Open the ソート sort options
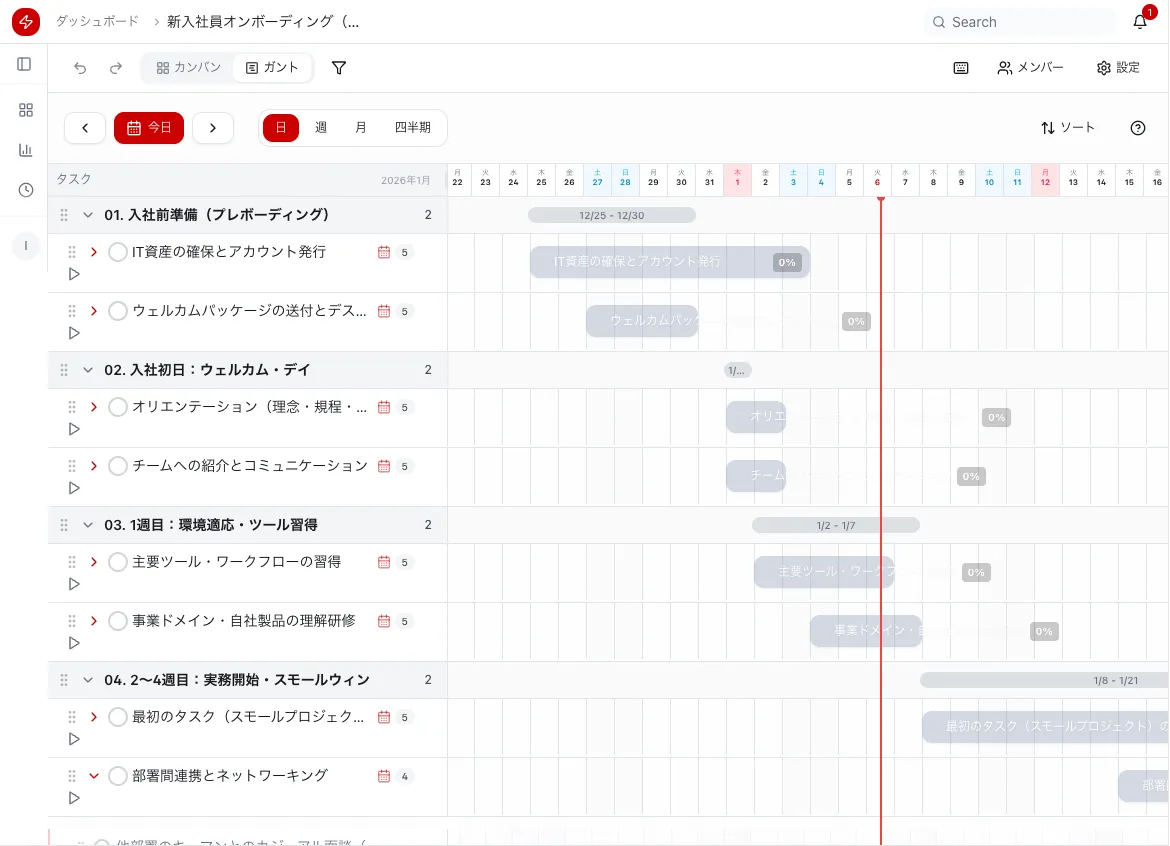Viewport: 1170px width, 846px height. click(x=1068, y=128)
